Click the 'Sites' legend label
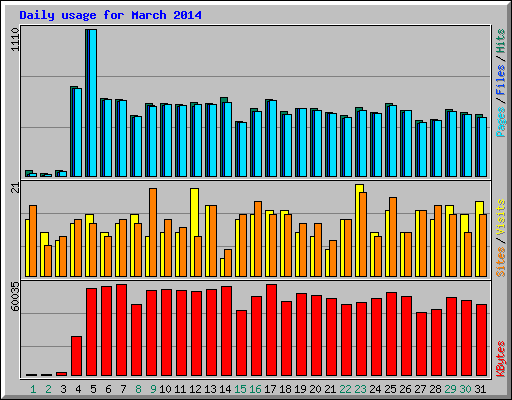 click(x=501, y=262)
